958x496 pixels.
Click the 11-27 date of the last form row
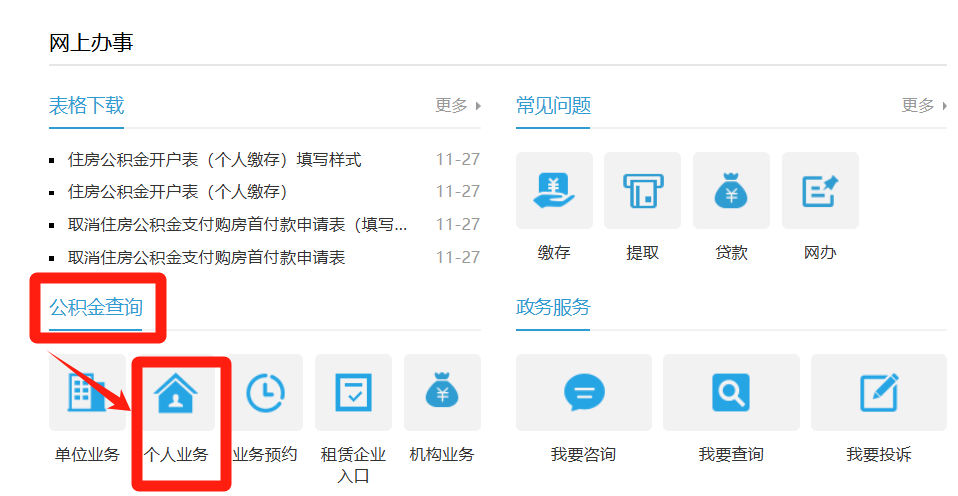pyautogui.click(x=458, y=257)
